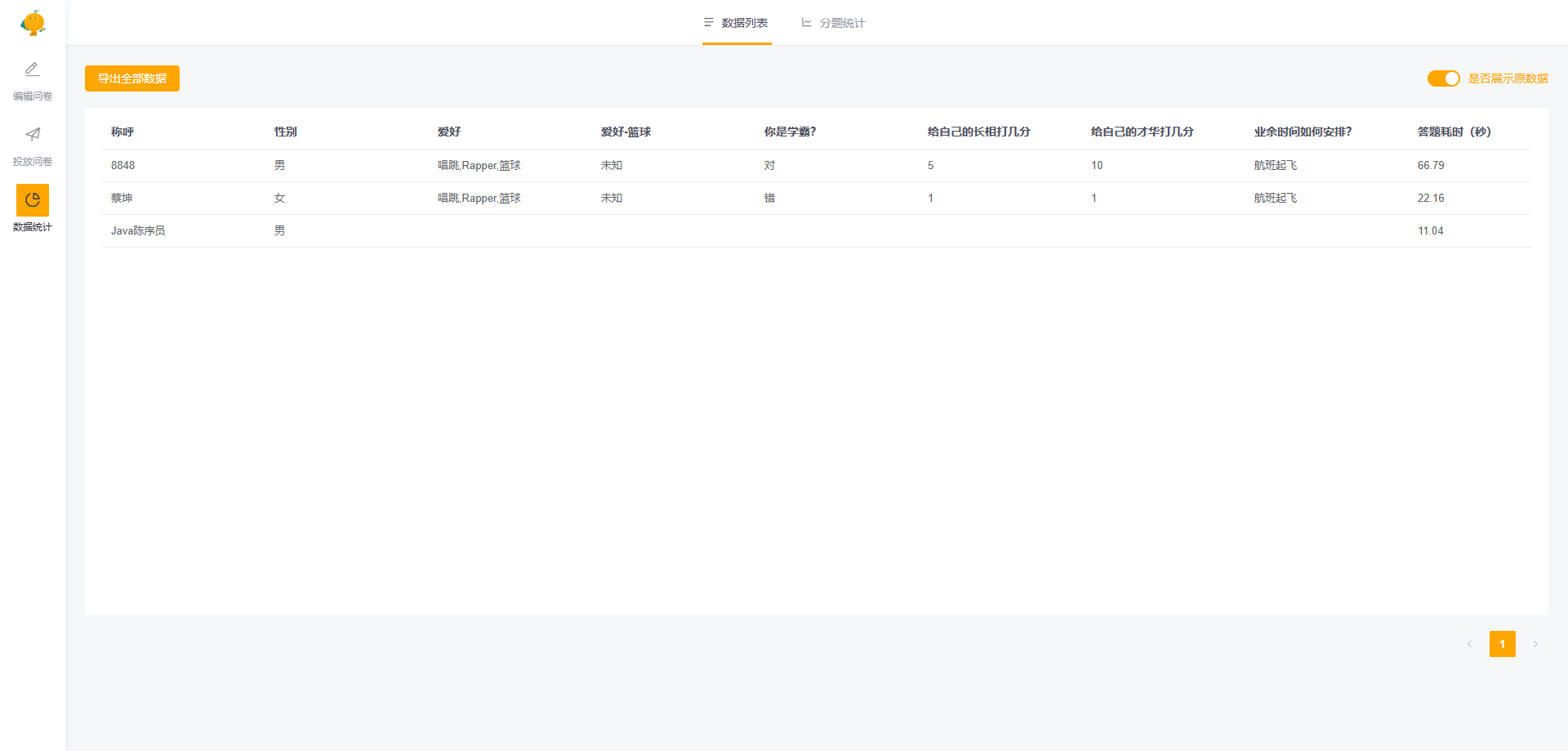Go to next page arrow

1535,644
